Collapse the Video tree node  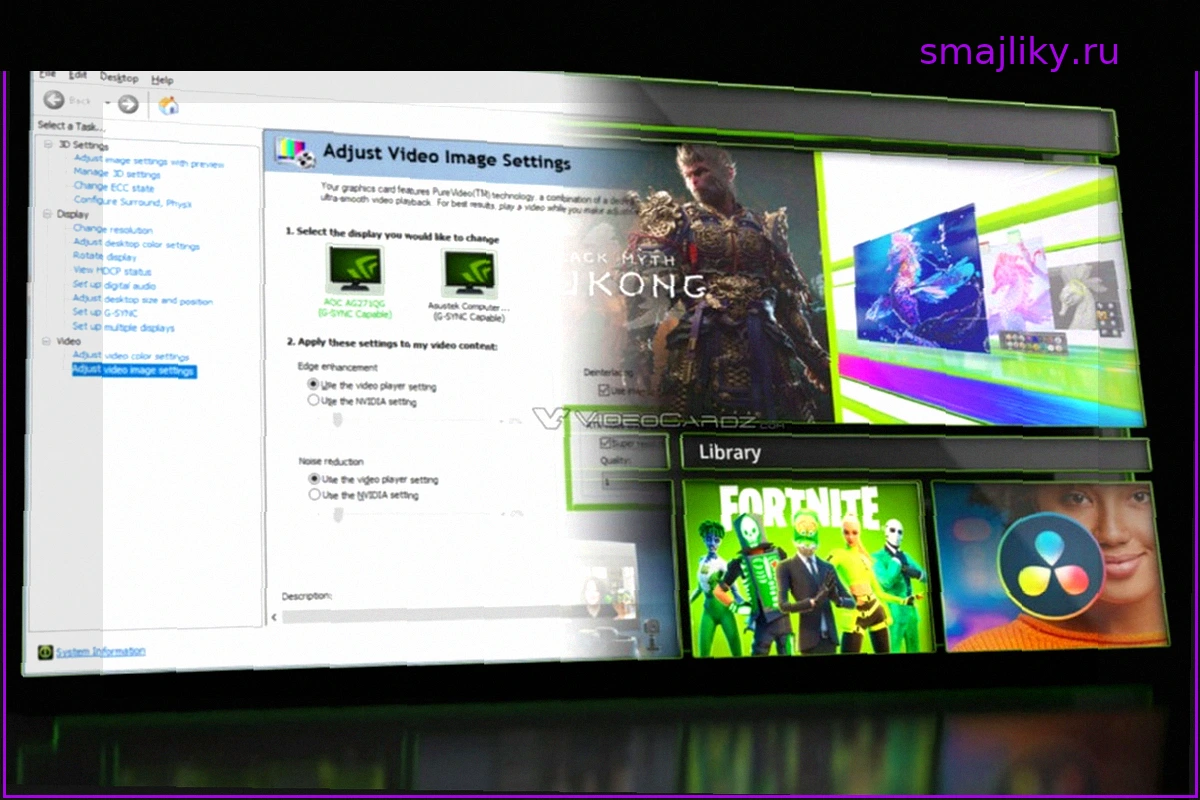pyautogui.click(x=47, y=342)
